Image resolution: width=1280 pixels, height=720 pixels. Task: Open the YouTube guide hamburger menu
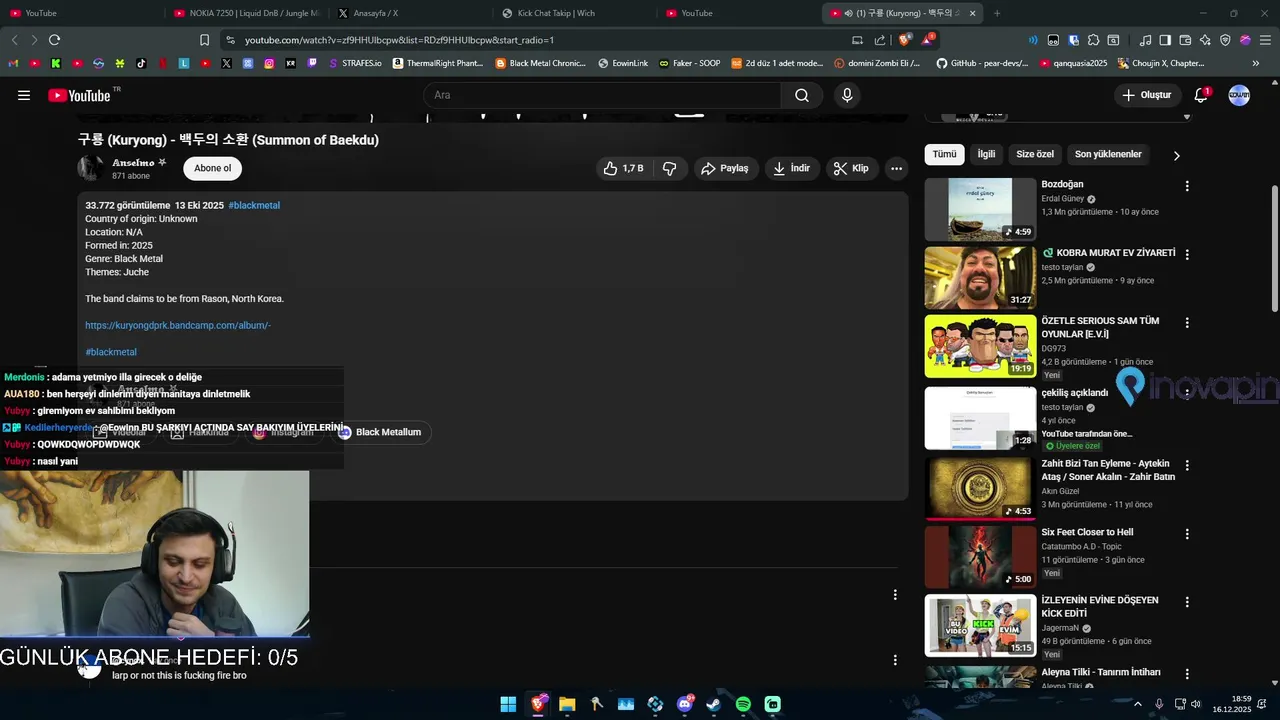click(24, 95)
